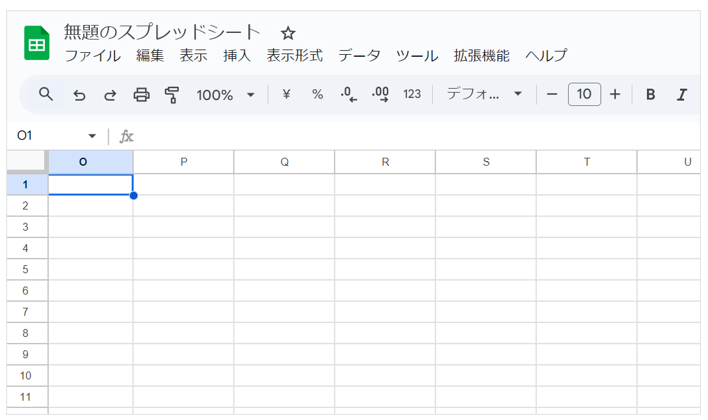Redo the last action

coord(110,95)
